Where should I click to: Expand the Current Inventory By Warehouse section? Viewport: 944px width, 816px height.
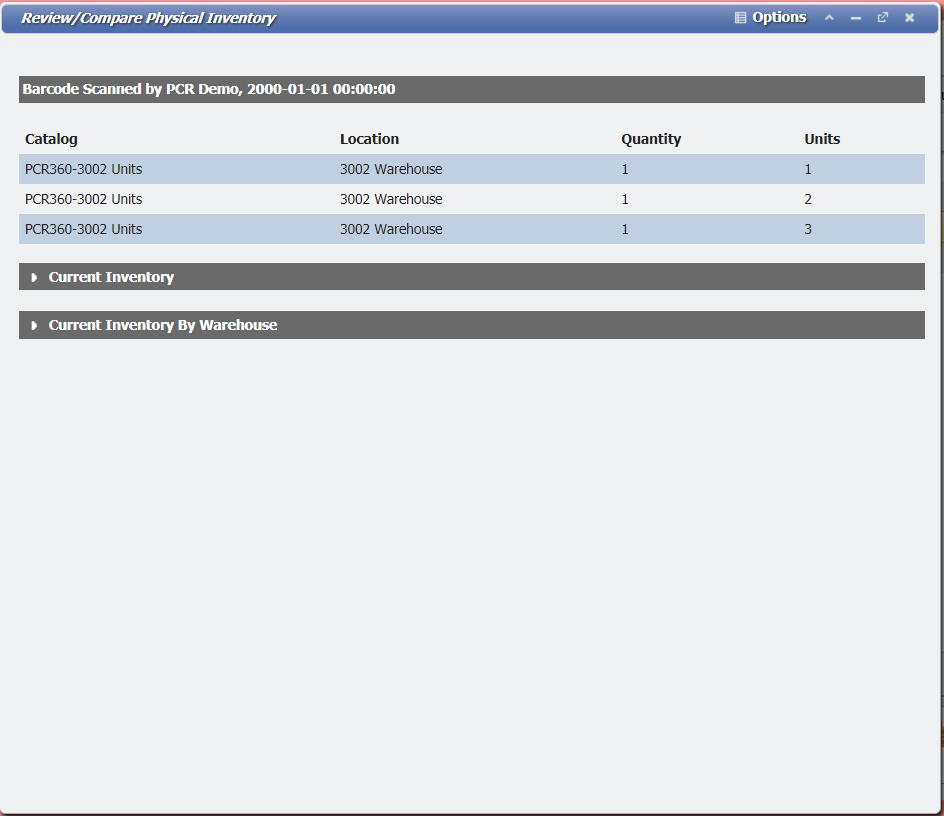[x=162, y=325]
